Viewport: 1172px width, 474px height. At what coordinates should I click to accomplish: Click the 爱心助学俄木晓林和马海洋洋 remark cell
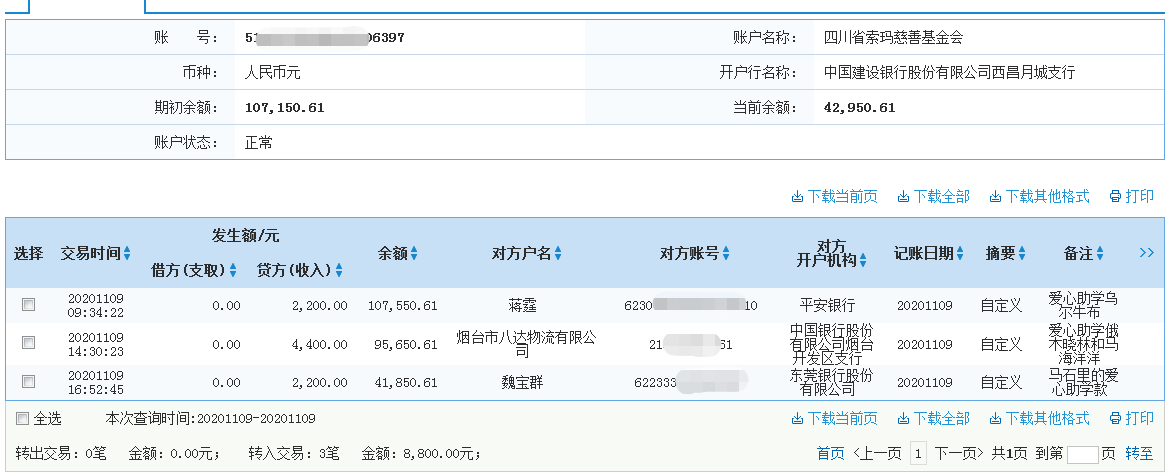pos(1083,344)
